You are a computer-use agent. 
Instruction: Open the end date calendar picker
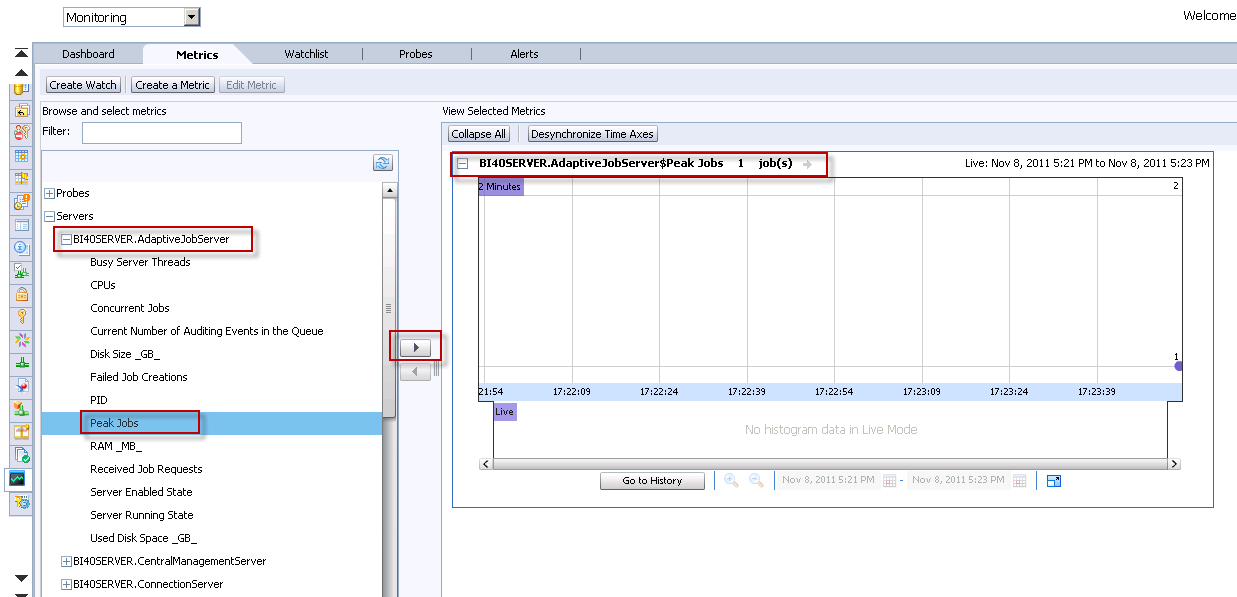click(1020, 481)
